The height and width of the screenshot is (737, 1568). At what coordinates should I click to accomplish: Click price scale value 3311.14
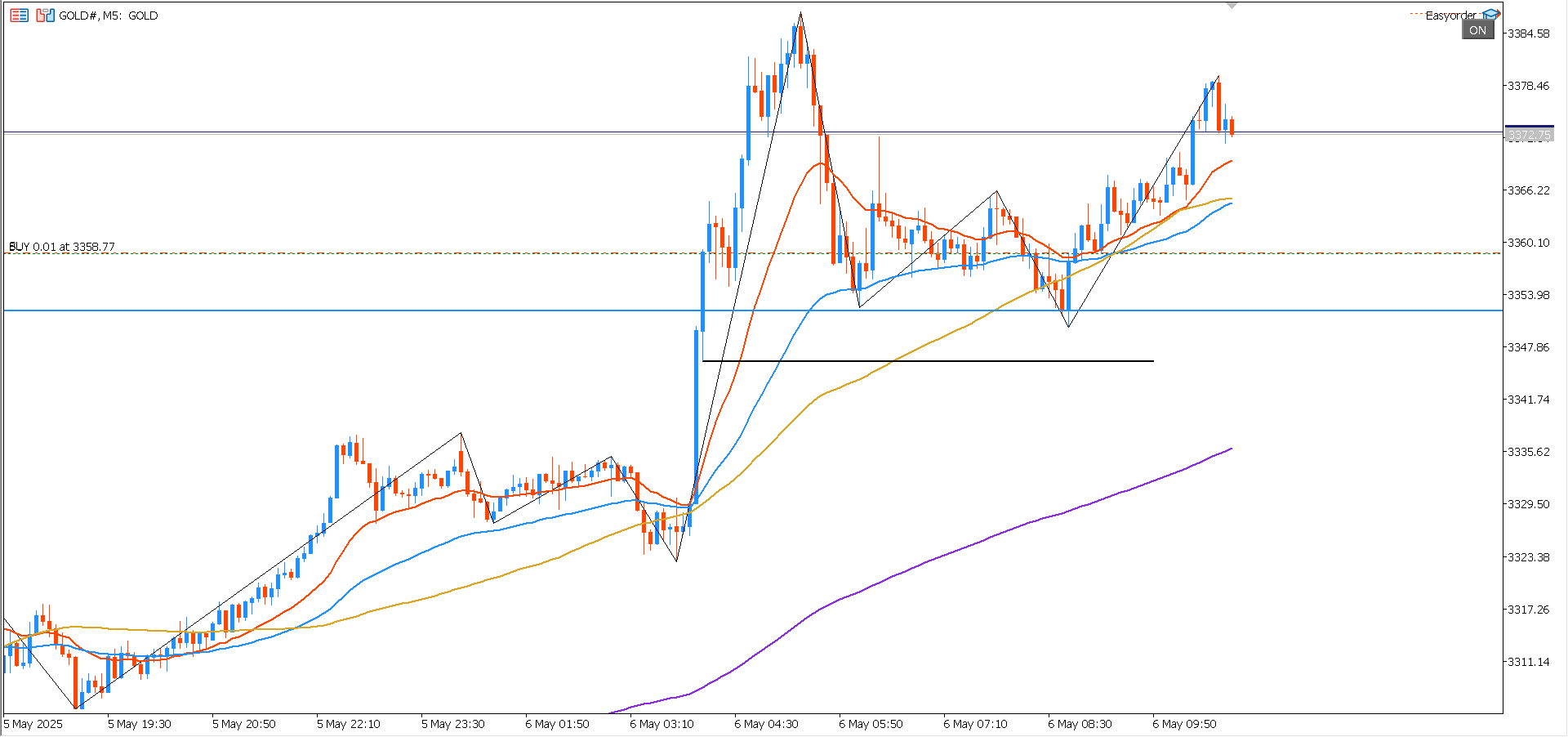1528,662
